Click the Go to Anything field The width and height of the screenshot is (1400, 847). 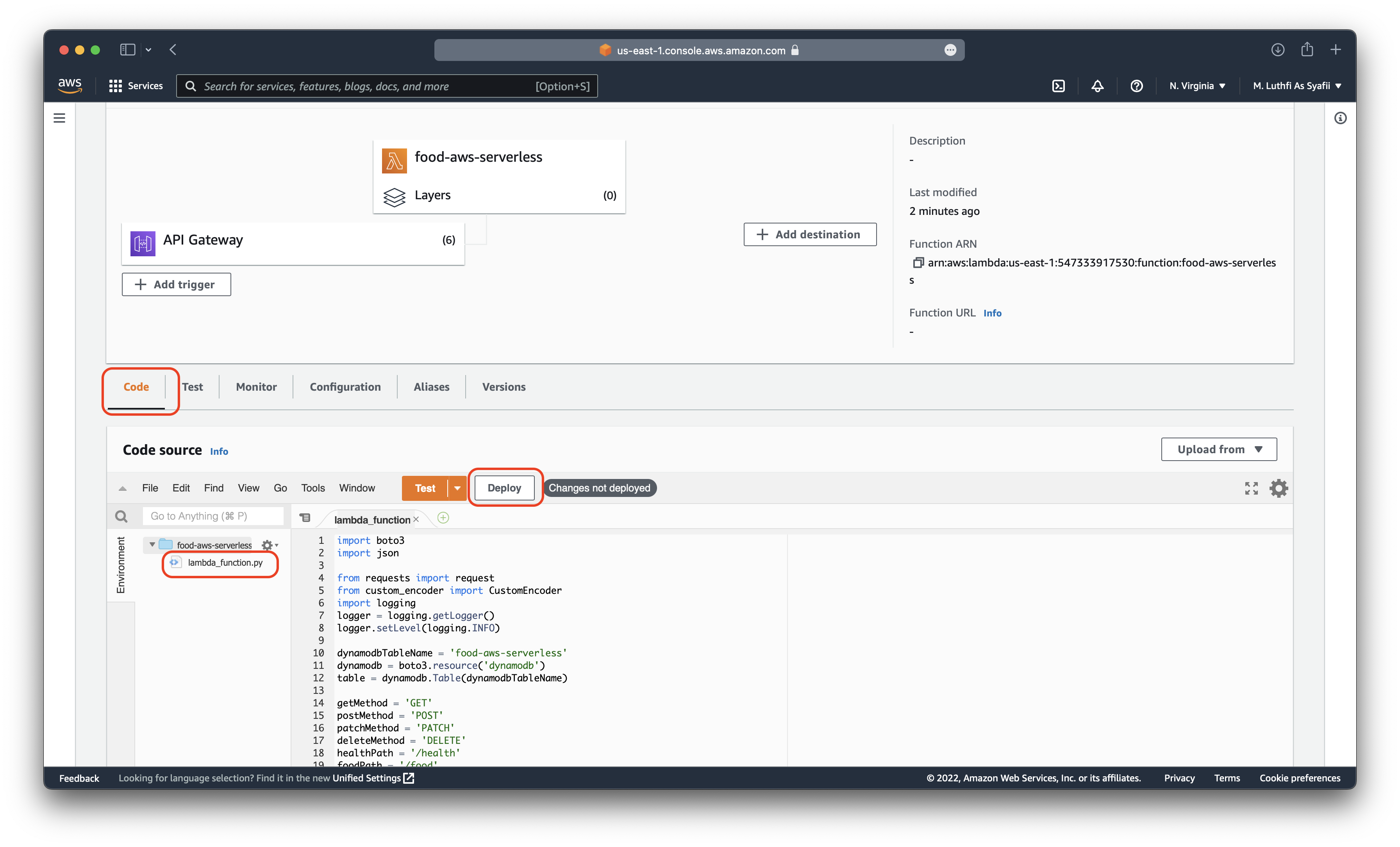point(212,516)
